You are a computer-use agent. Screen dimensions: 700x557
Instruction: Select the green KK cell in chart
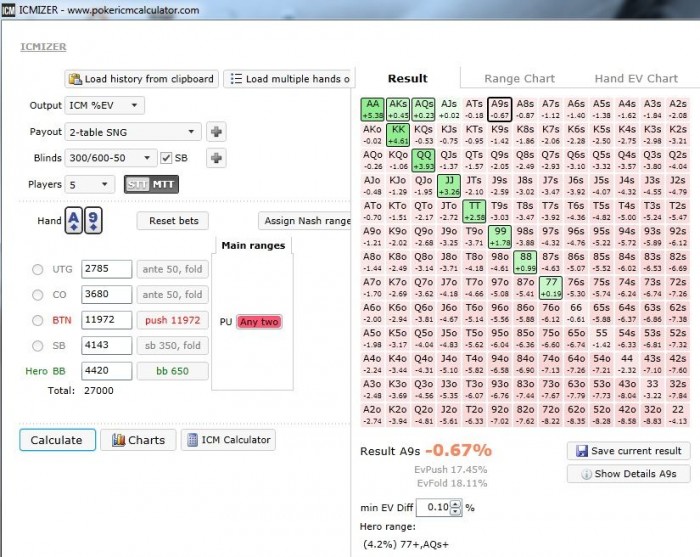398,135
